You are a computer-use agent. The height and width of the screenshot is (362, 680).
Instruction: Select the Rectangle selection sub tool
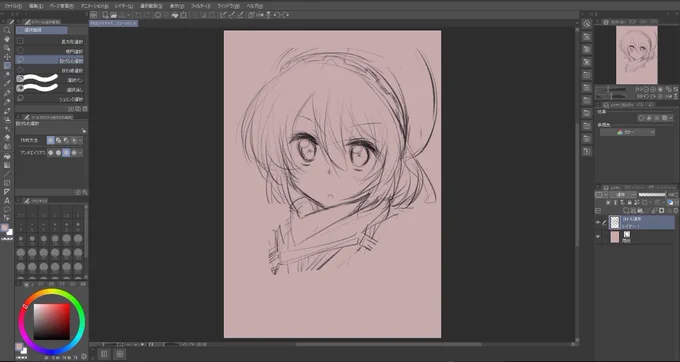point(49,41)
